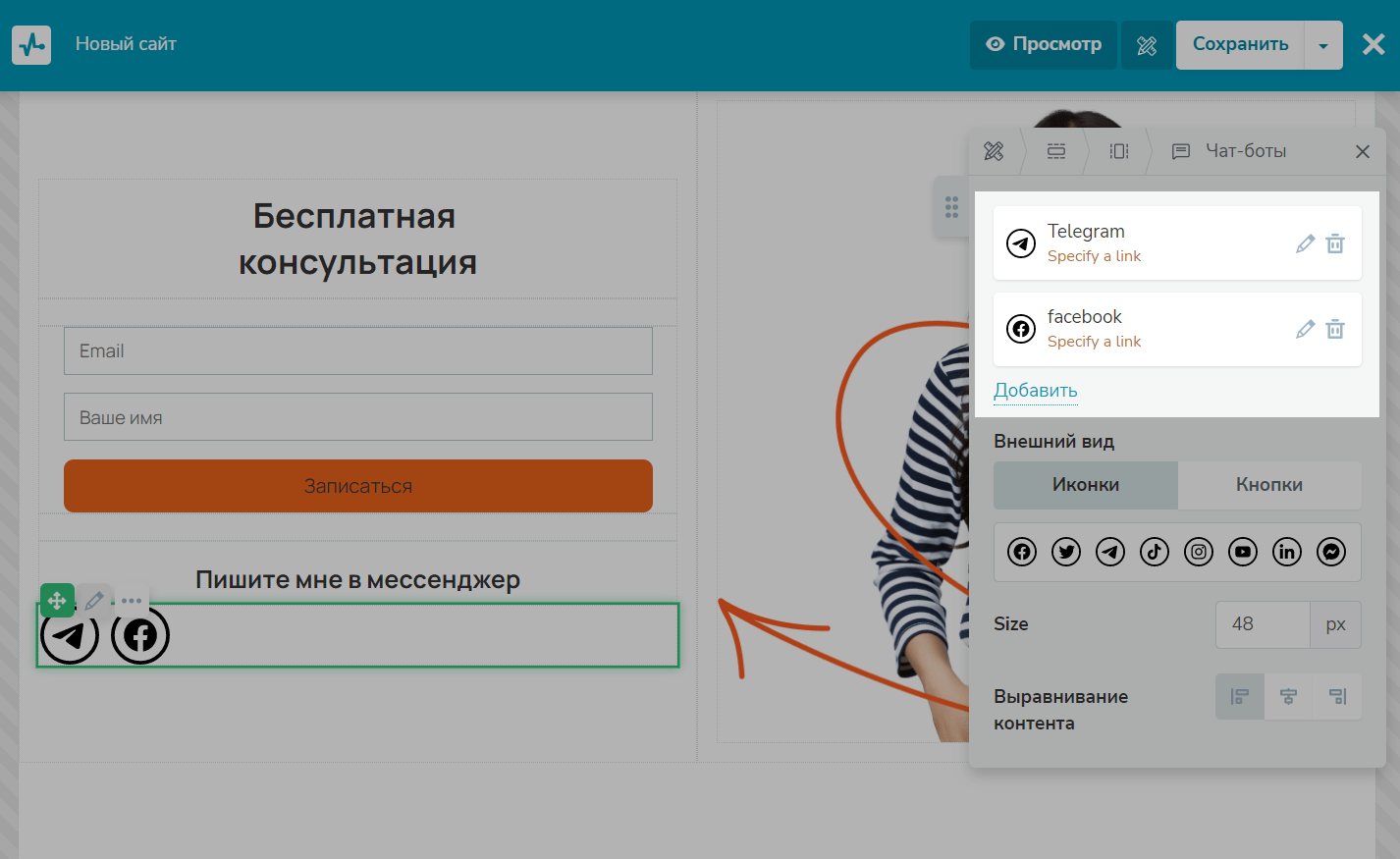Switch appearance to Иконки

click(1086, 485)
